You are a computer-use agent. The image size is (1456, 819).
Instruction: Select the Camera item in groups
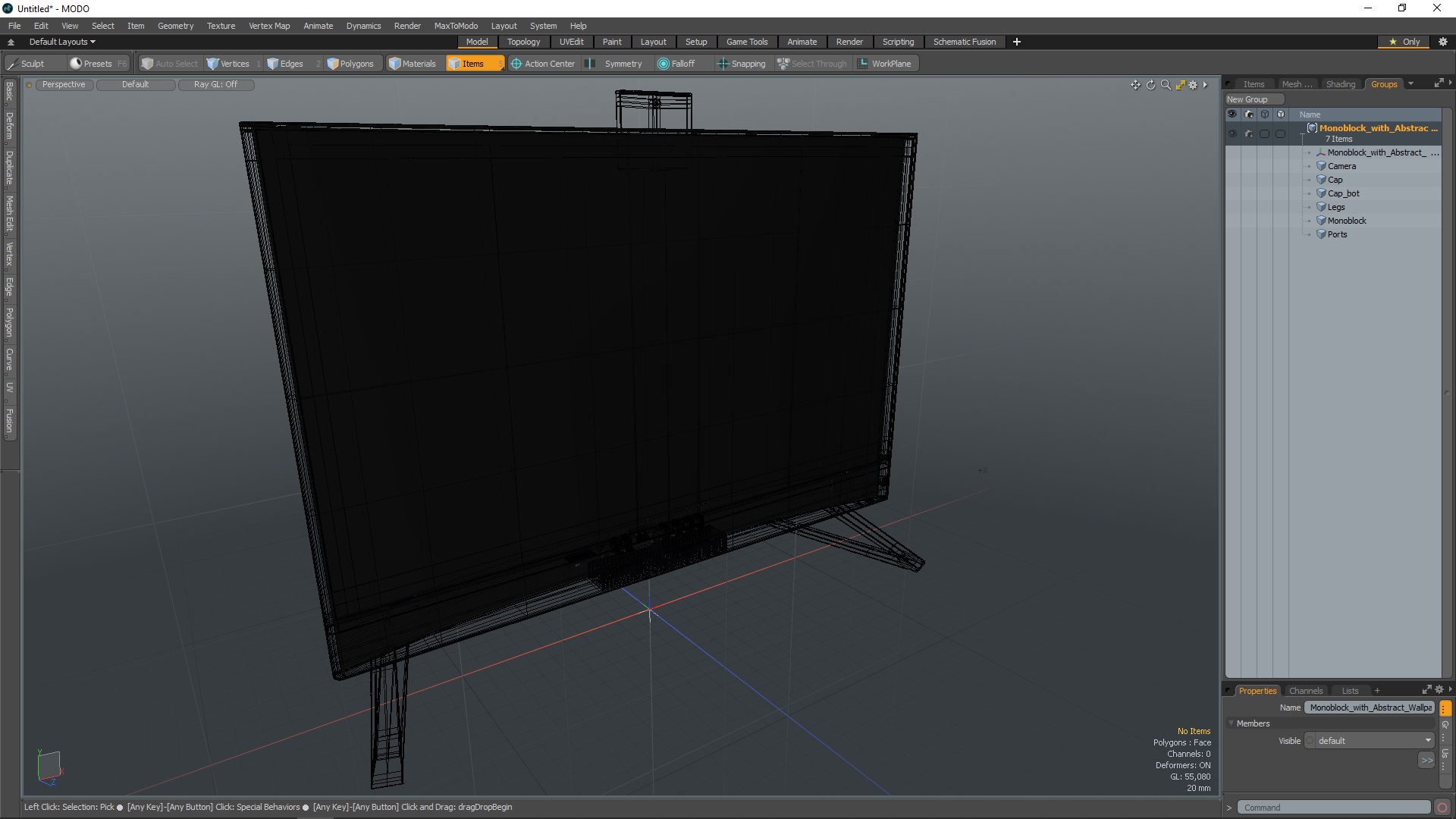(1341, 166)
